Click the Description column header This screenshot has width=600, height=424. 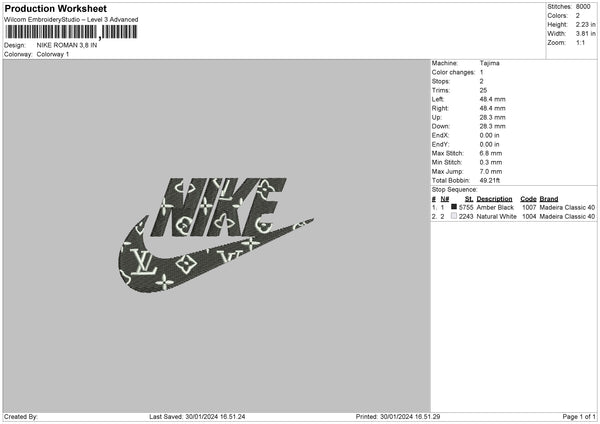[x=494, y=199]
